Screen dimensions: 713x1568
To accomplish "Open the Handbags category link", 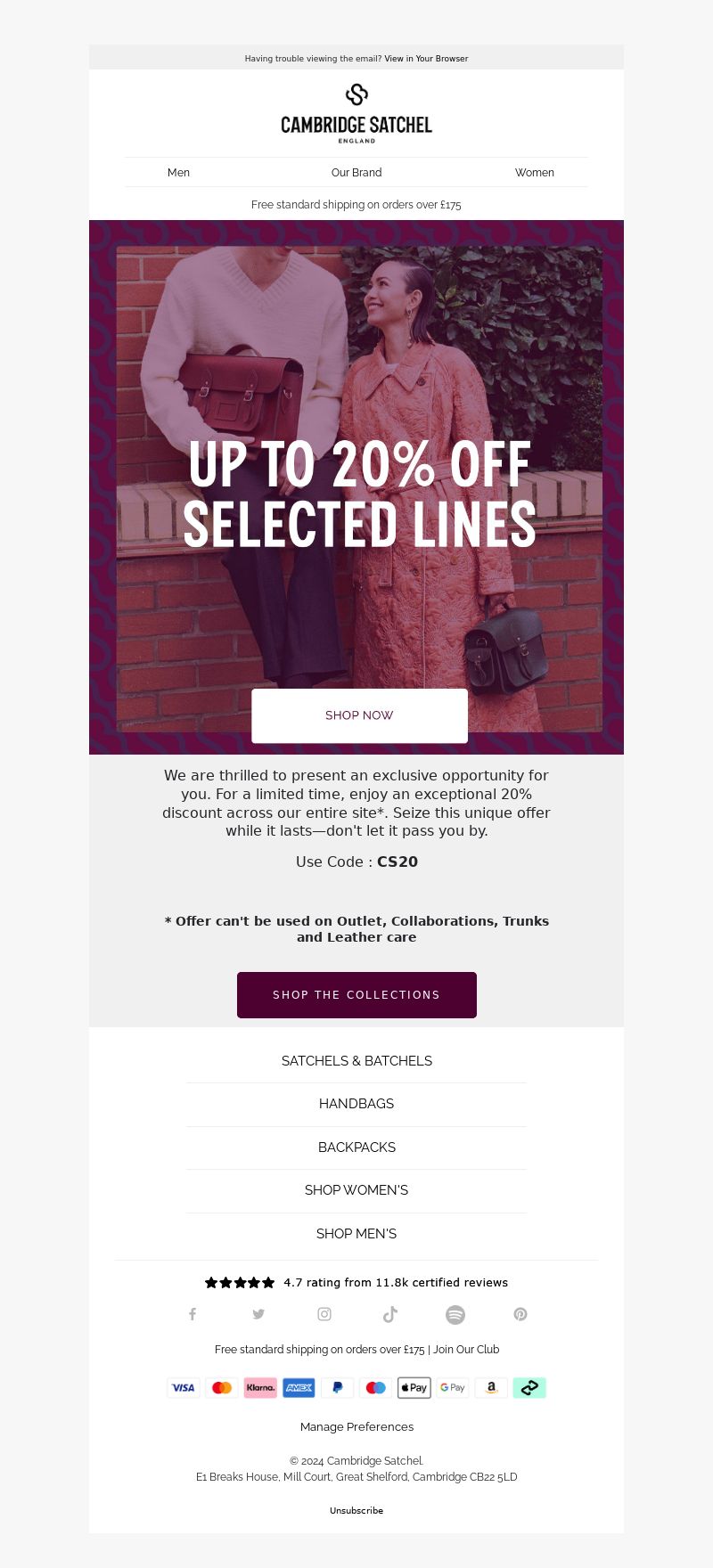I will [x=356, y=1104].
